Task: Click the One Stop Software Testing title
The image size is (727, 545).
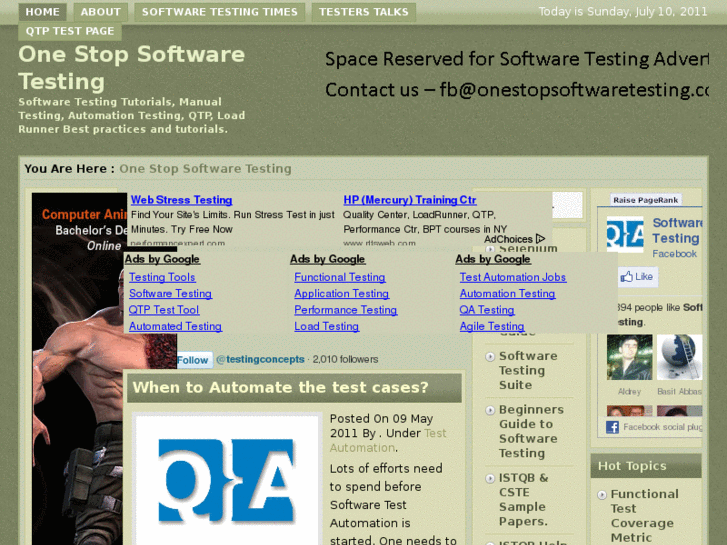Action: (132, 68)
